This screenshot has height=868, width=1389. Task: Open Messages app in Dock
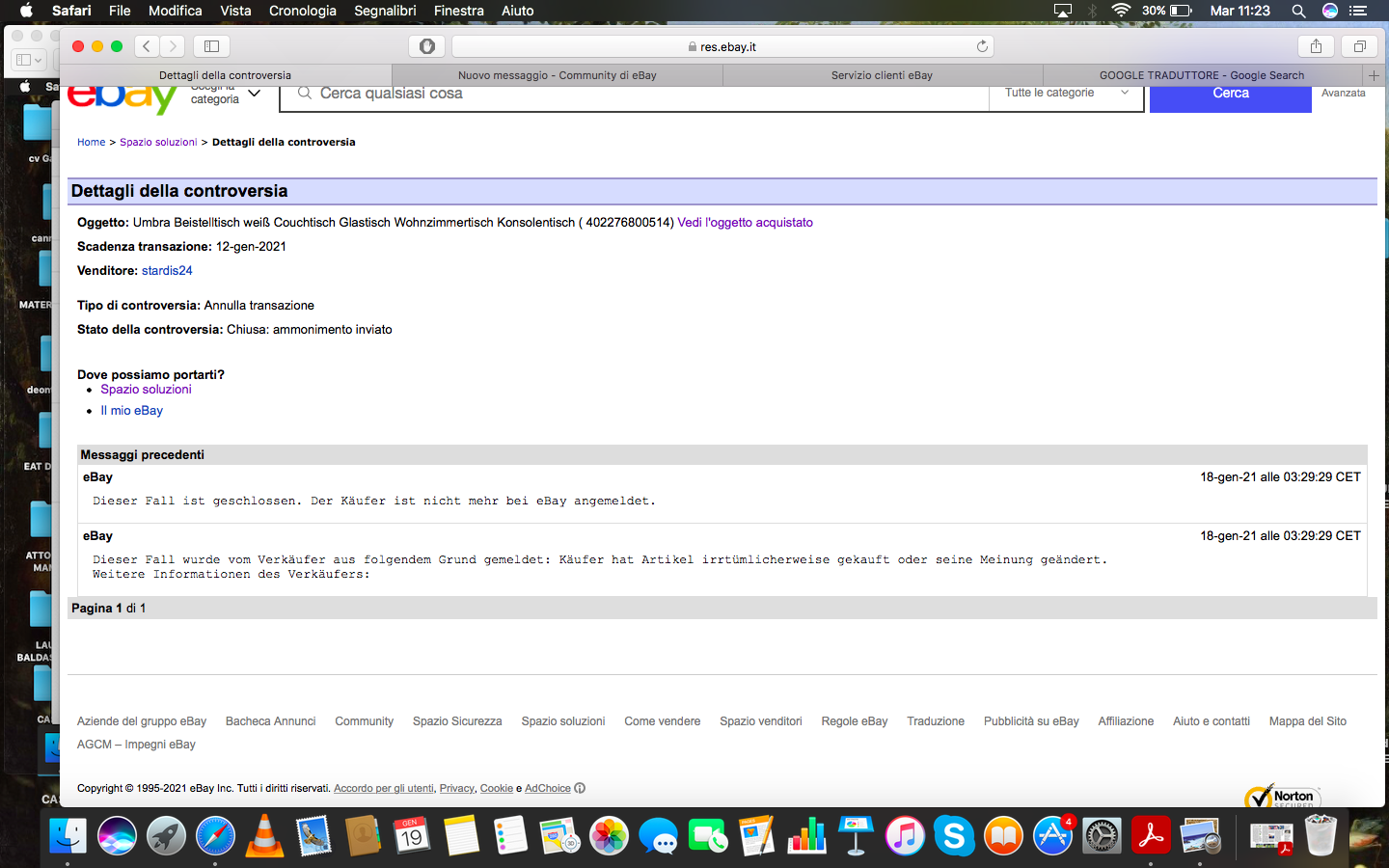coord(658,835)
